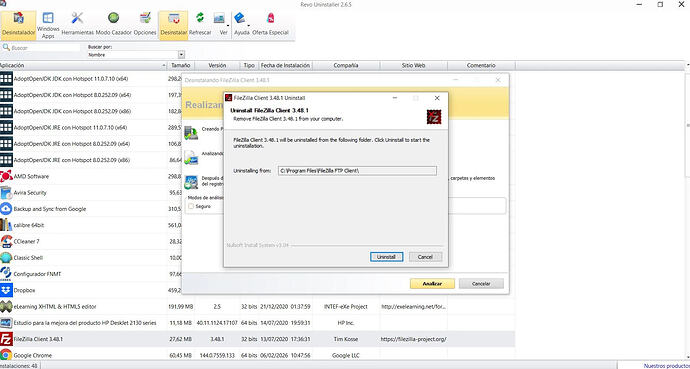This screenshot has height=369, width=690.
Task: Sort by the Aplicación column header
Action: tap(83, 65)
